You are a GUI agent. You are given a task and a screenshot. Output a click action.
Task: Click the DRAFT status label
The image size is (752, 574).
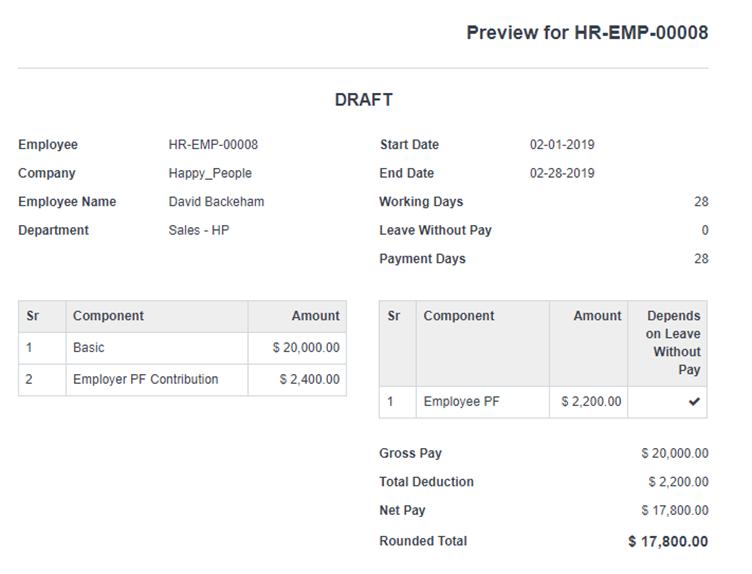pos(363,100)
